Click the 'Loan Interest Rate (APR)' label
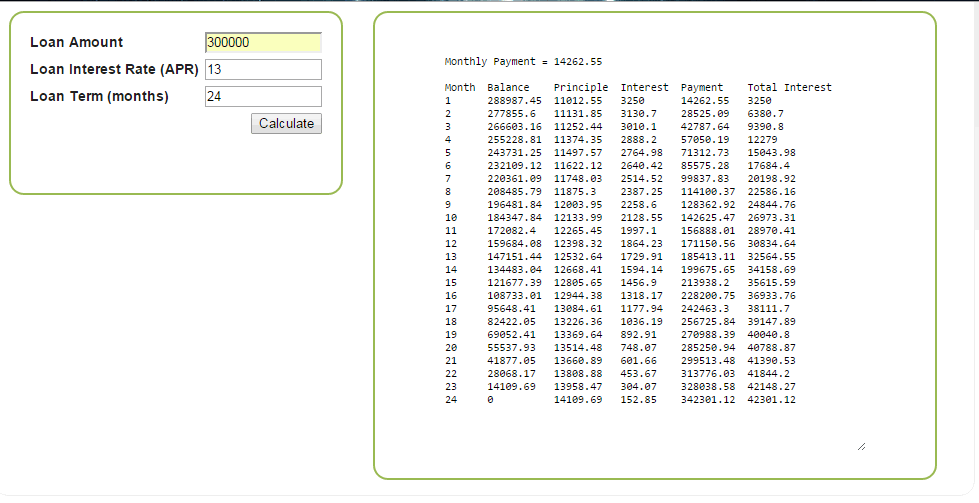979x503 pixels. click(x=114, y=69)
